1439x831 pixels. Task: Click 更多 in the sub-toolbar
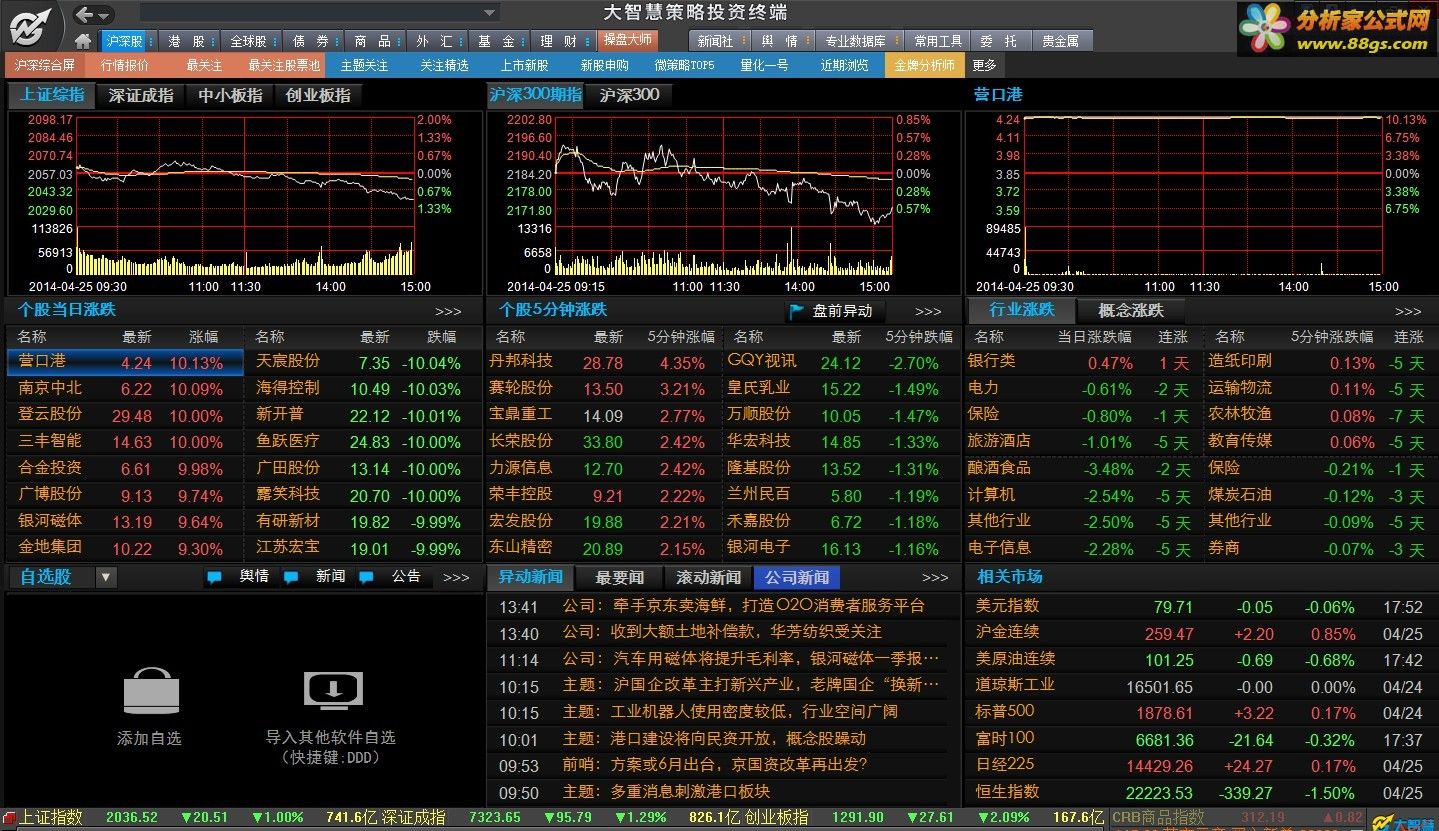(x=984, y=66)
